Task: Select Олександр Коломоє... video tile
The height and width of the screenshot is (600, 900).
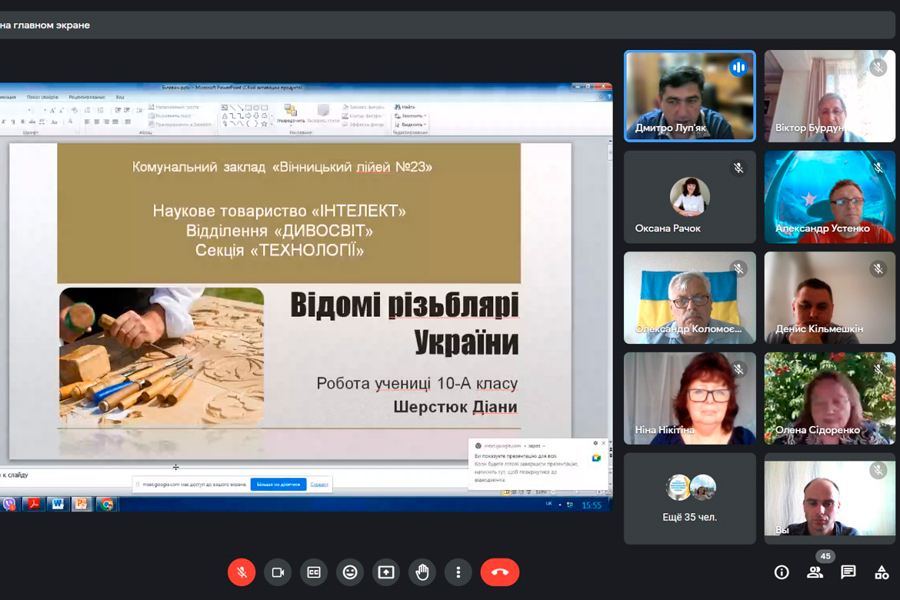Action: [690, 297]
